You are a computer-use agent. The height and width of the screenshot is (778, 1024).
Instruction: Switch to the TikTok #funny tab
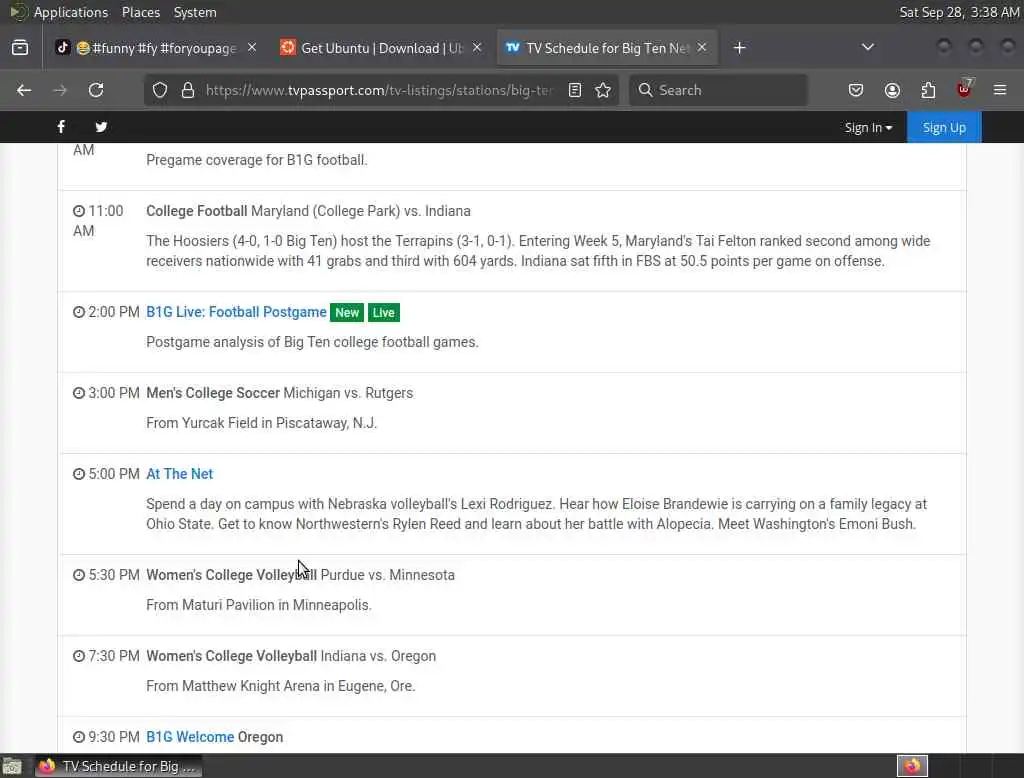pyautogui.click(x=155, y=48)
